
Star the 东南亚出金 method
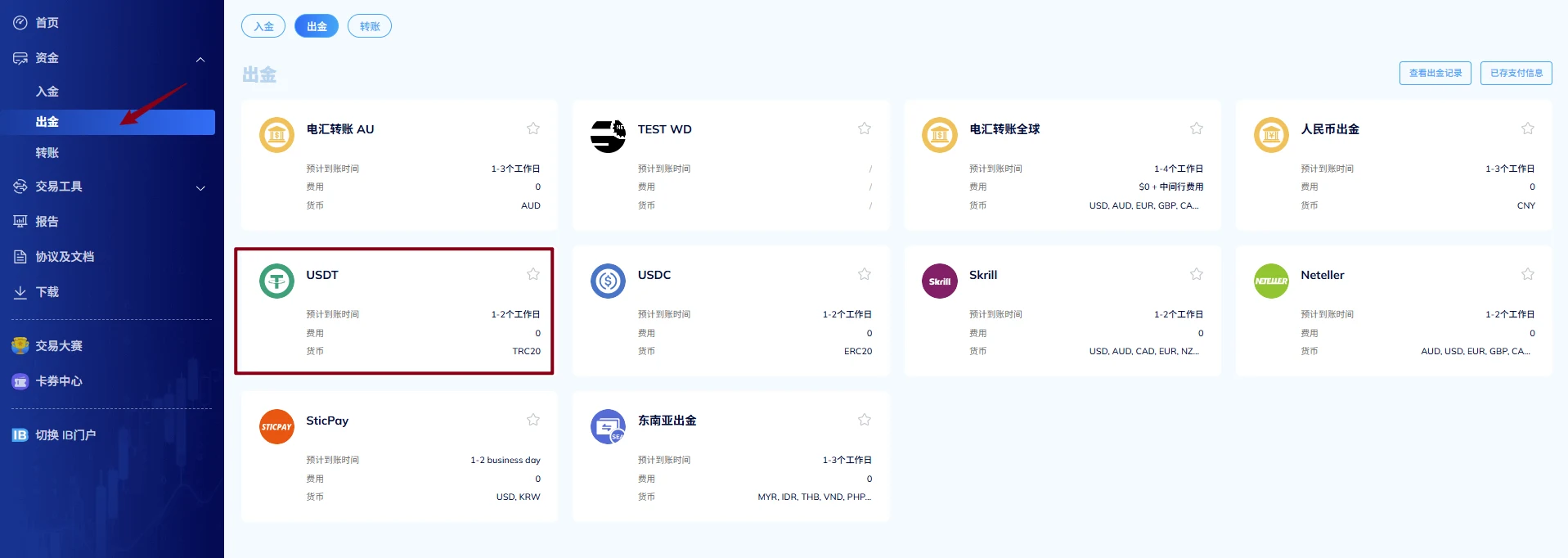pos(865,420)
